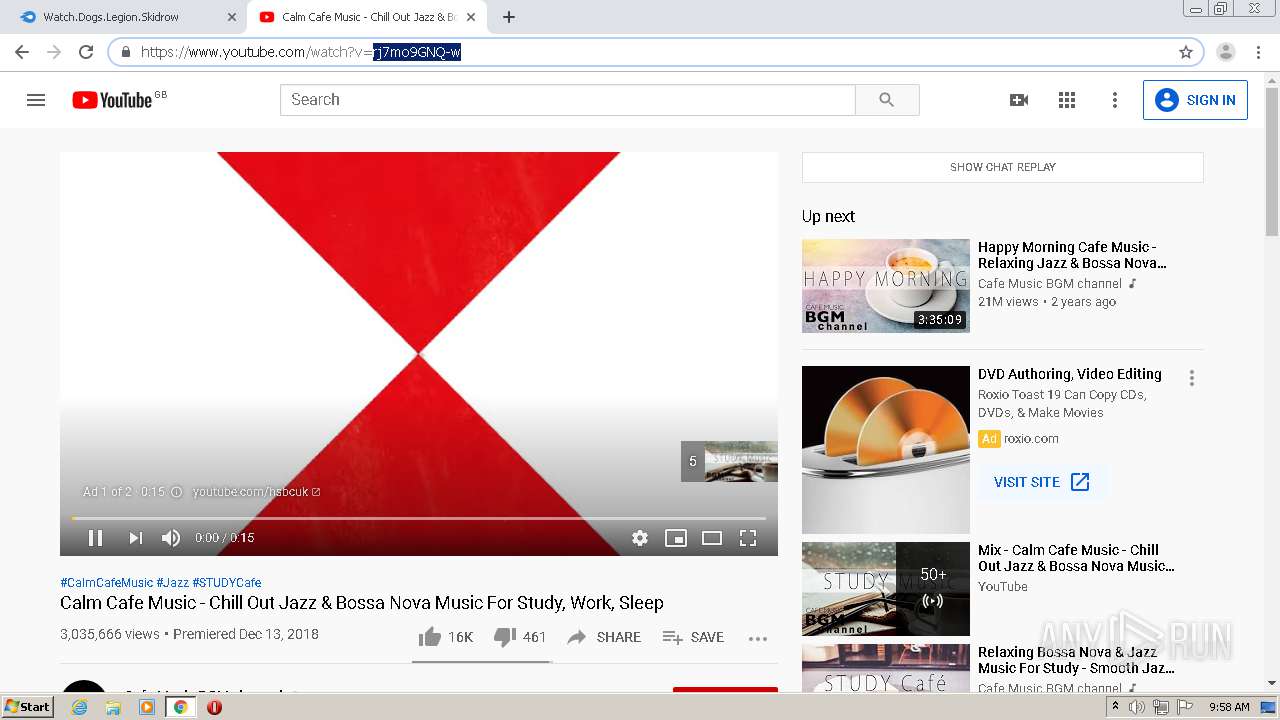Click the Visit Site ad button
Image resolution: width=1280 pixels, height=720 pixels.
point(1042,482)
